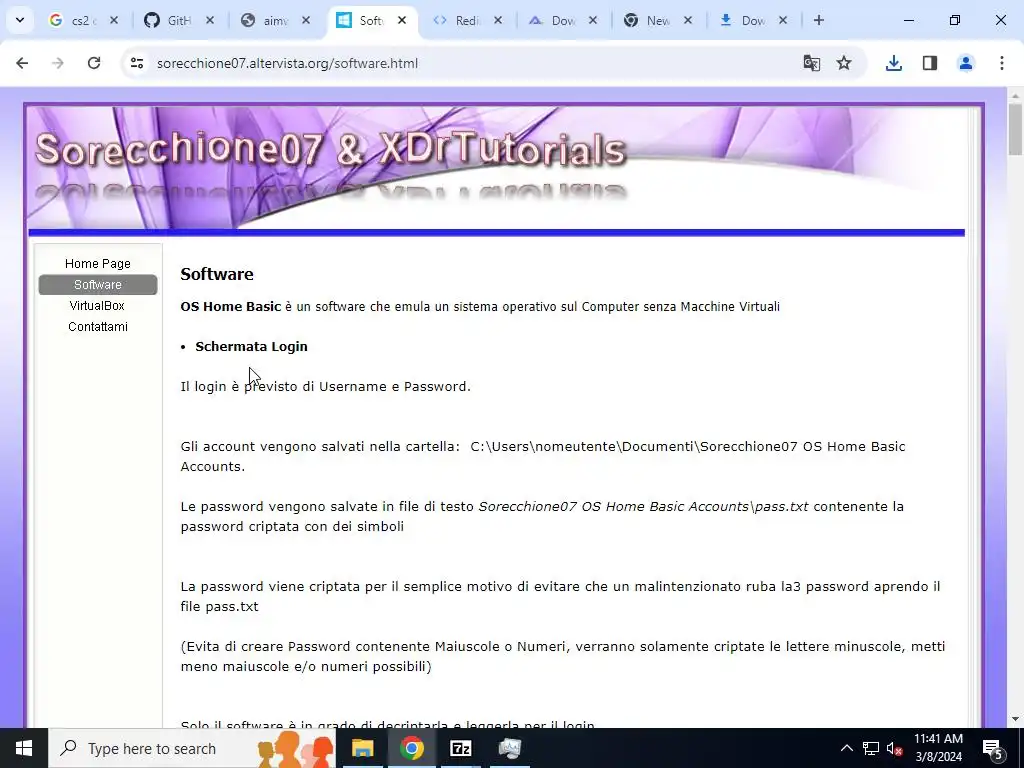Open the VirtualBox navigation link
Viewport: 1024px width, 768px height.
(x=98, y=306)
